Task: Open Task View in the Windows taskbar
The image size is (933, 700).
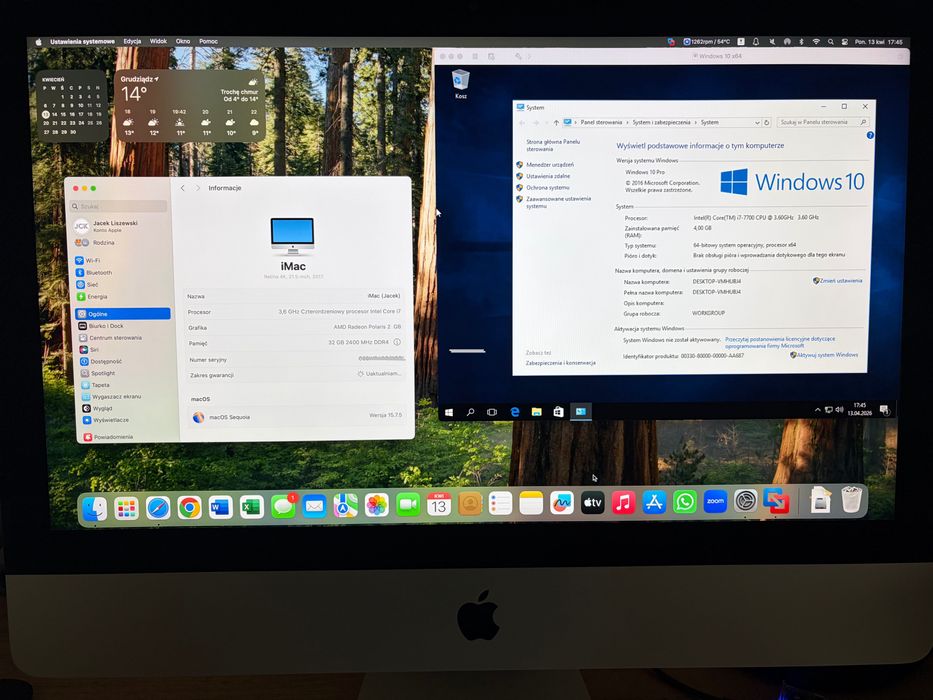Action: tap(492, 412)
